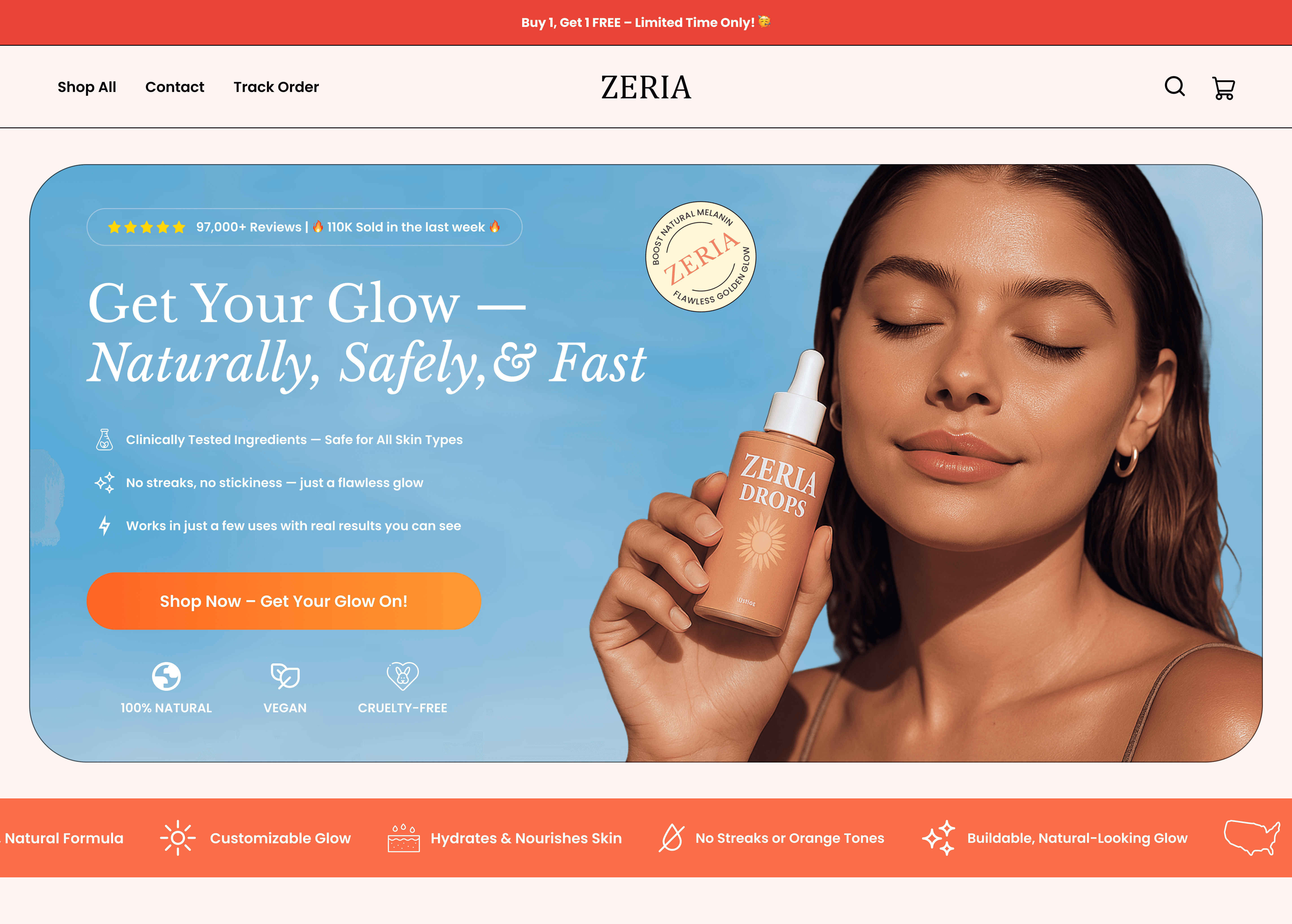Click the Vegan leaf icon
This screenshot has height=924, width=1292.
point(285,676)
